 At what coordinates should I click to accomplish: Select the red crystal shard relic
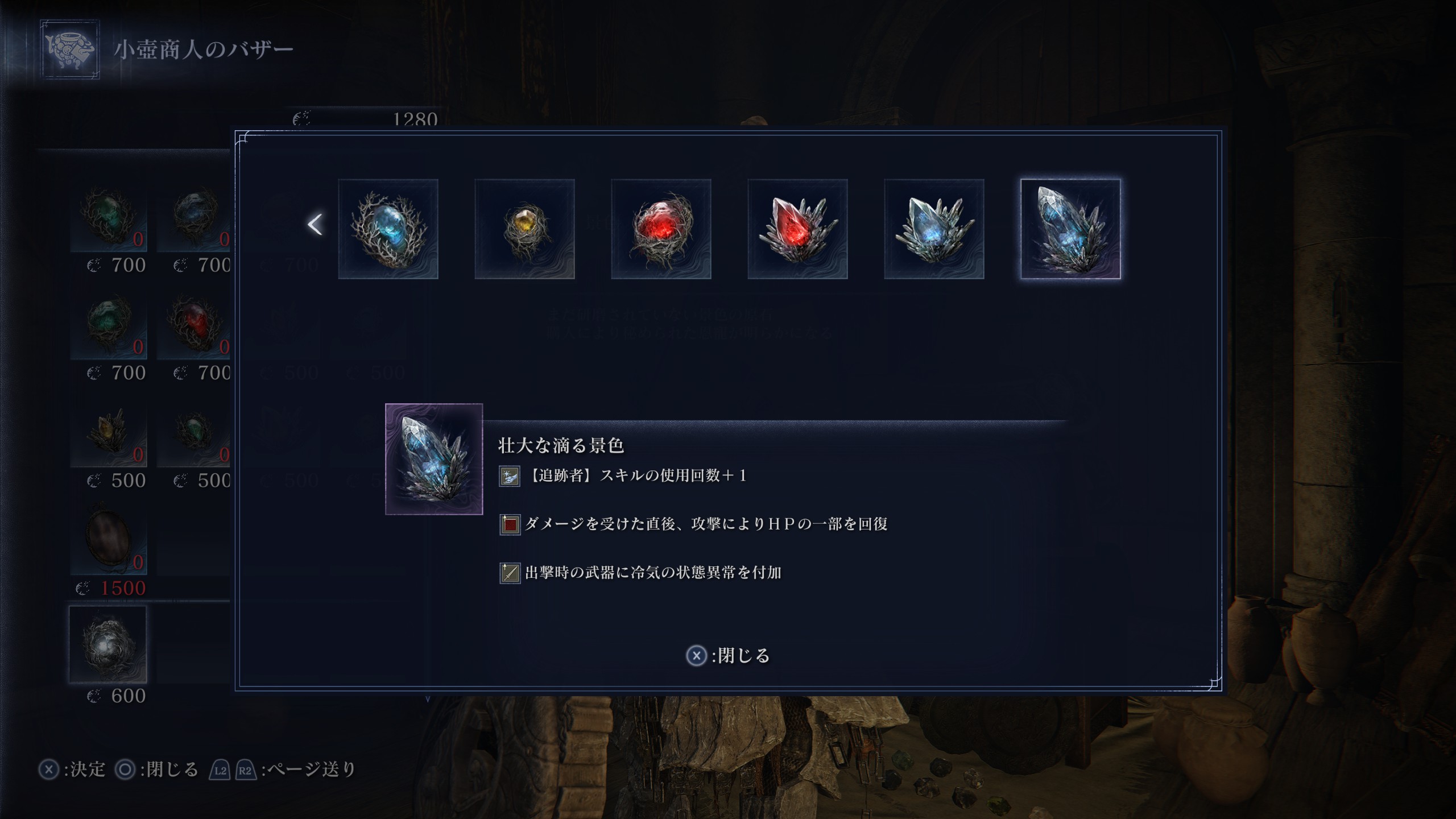[x=797, y=229]
